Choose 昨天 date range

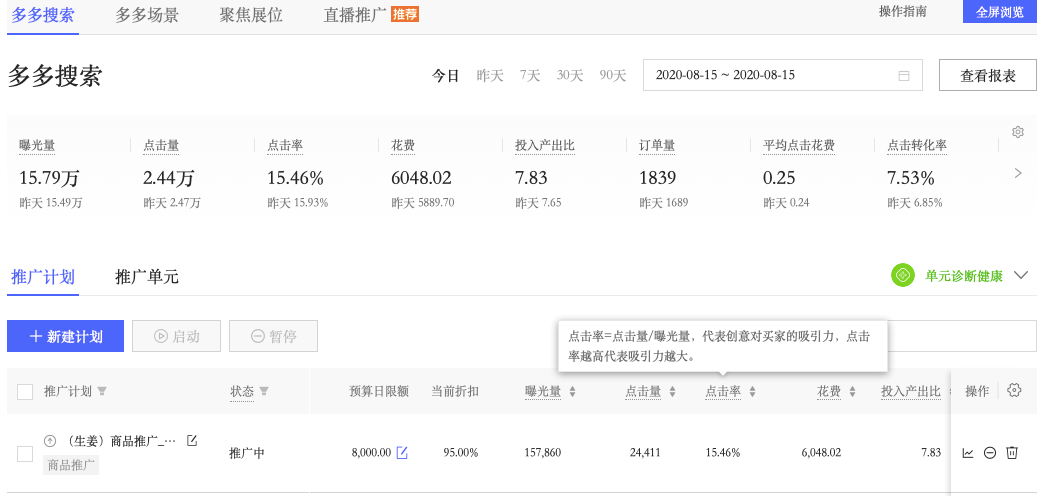tap(490, 76)
